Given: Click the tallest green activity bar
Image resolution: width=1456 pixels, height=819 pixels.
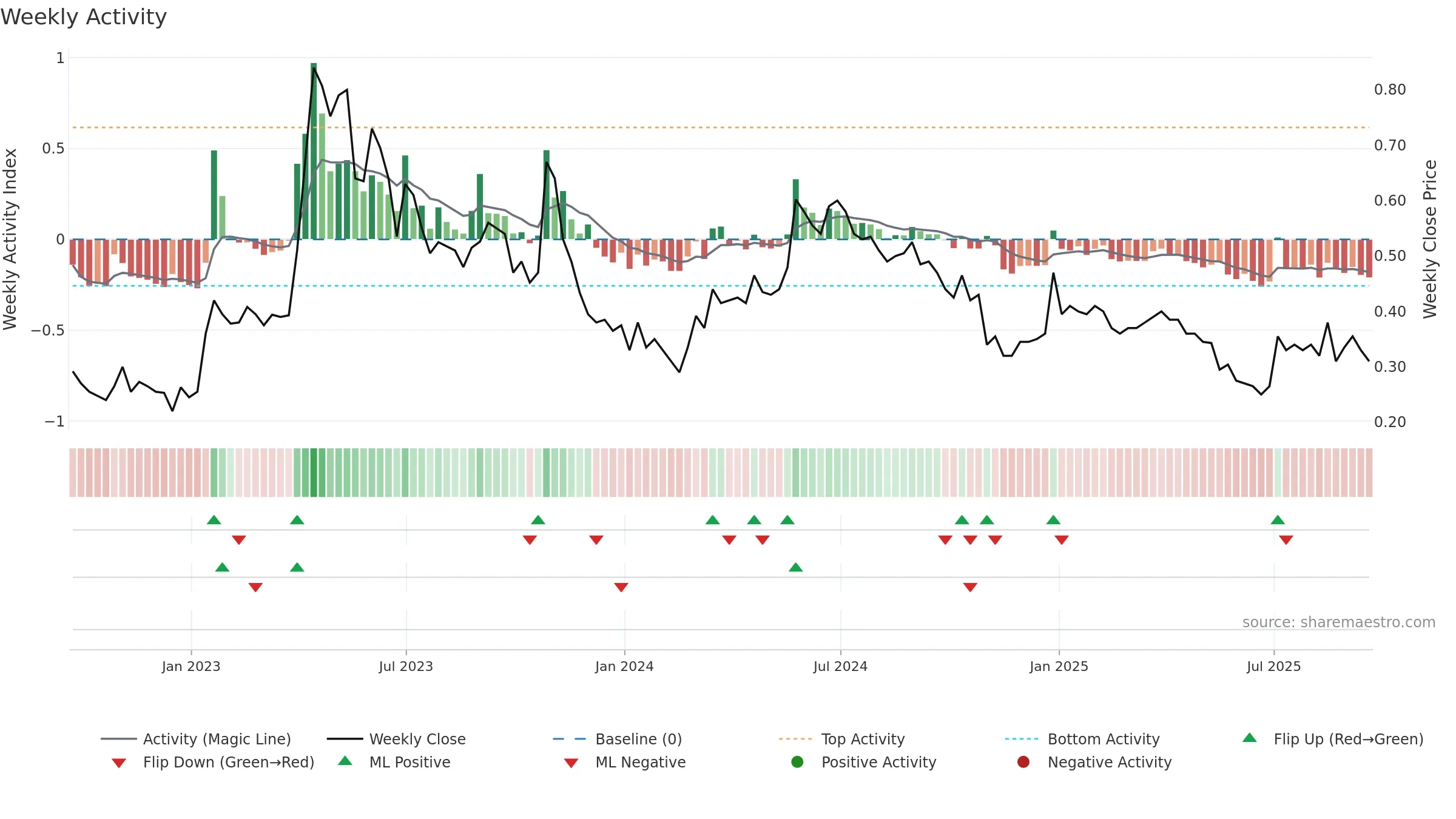Looking at the screenshot, I should (x=314, y=151).
